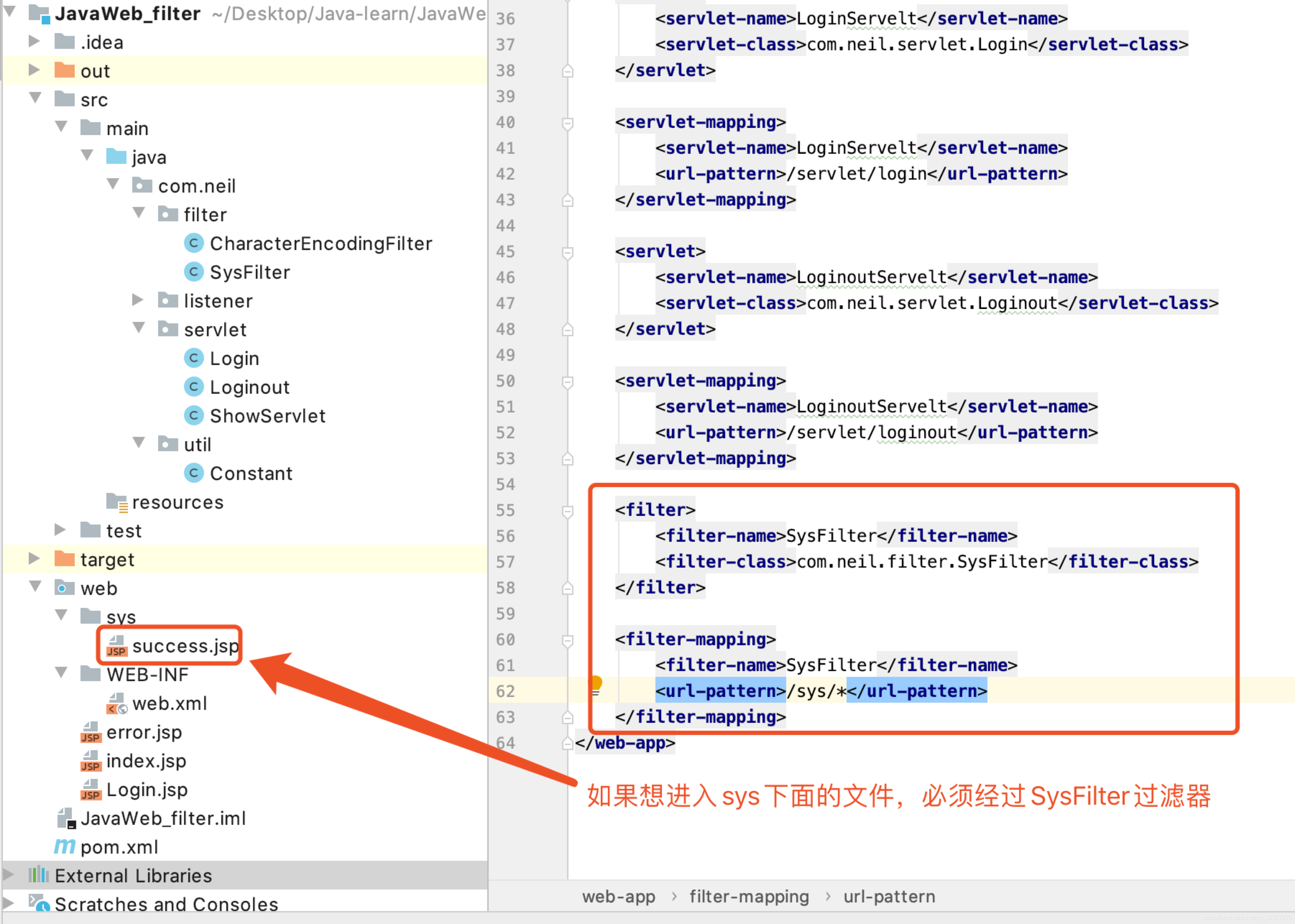The width and height of the screenshot is (1295, 924).
Task: Click the success.jsp JSP file icon
Action: pos(117,646)
